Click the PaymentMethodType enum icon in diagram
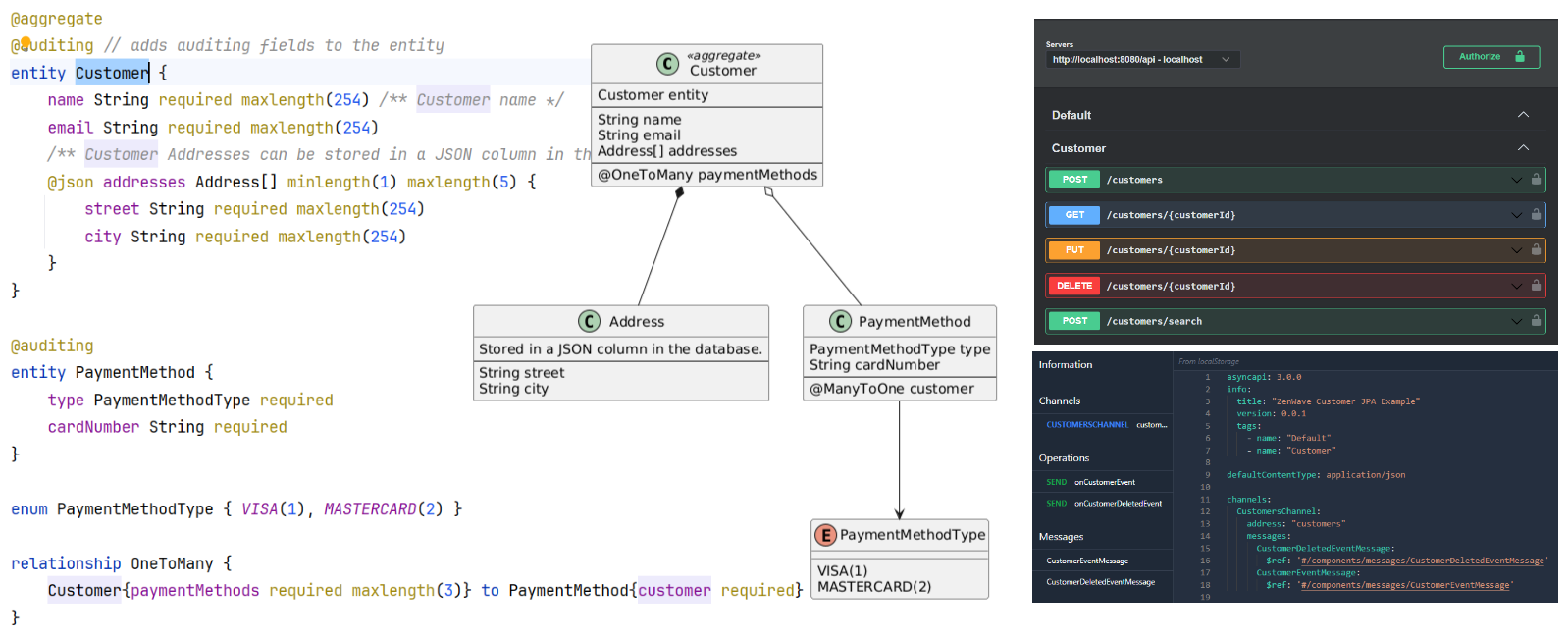Image resolution: width=1568 pixels, height=641 pixels. (x=825, y=535)
